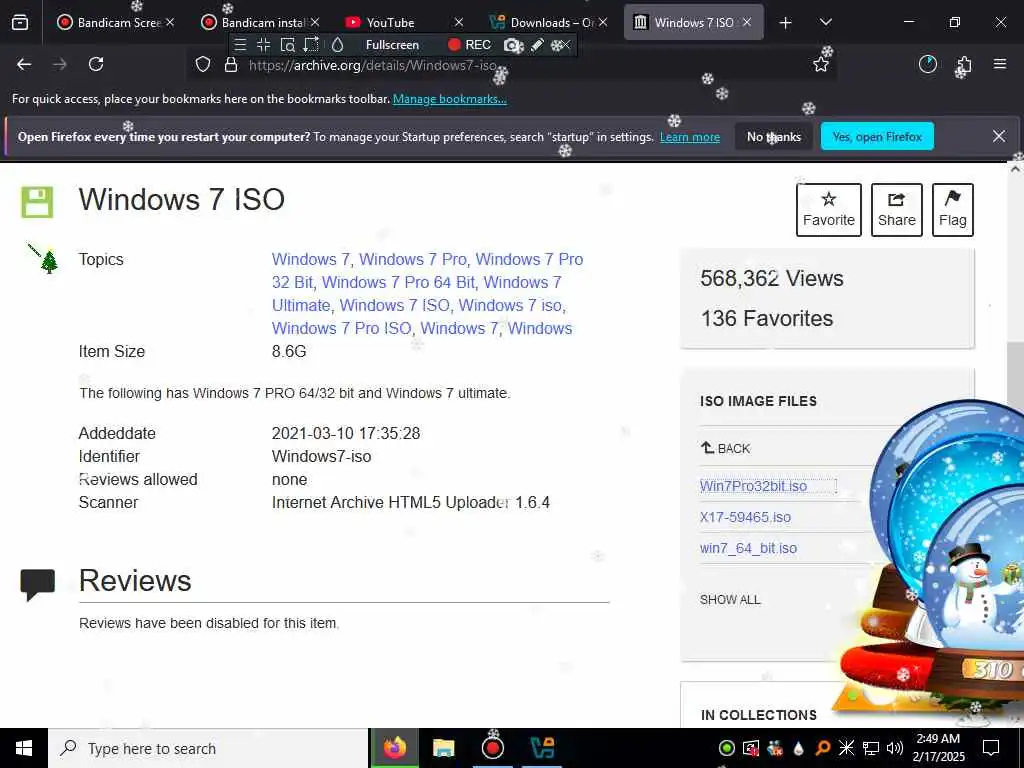Start recording with the REC button
Image resolution: width=1024 pixels, height=768 pixels.
pos(470,44)
